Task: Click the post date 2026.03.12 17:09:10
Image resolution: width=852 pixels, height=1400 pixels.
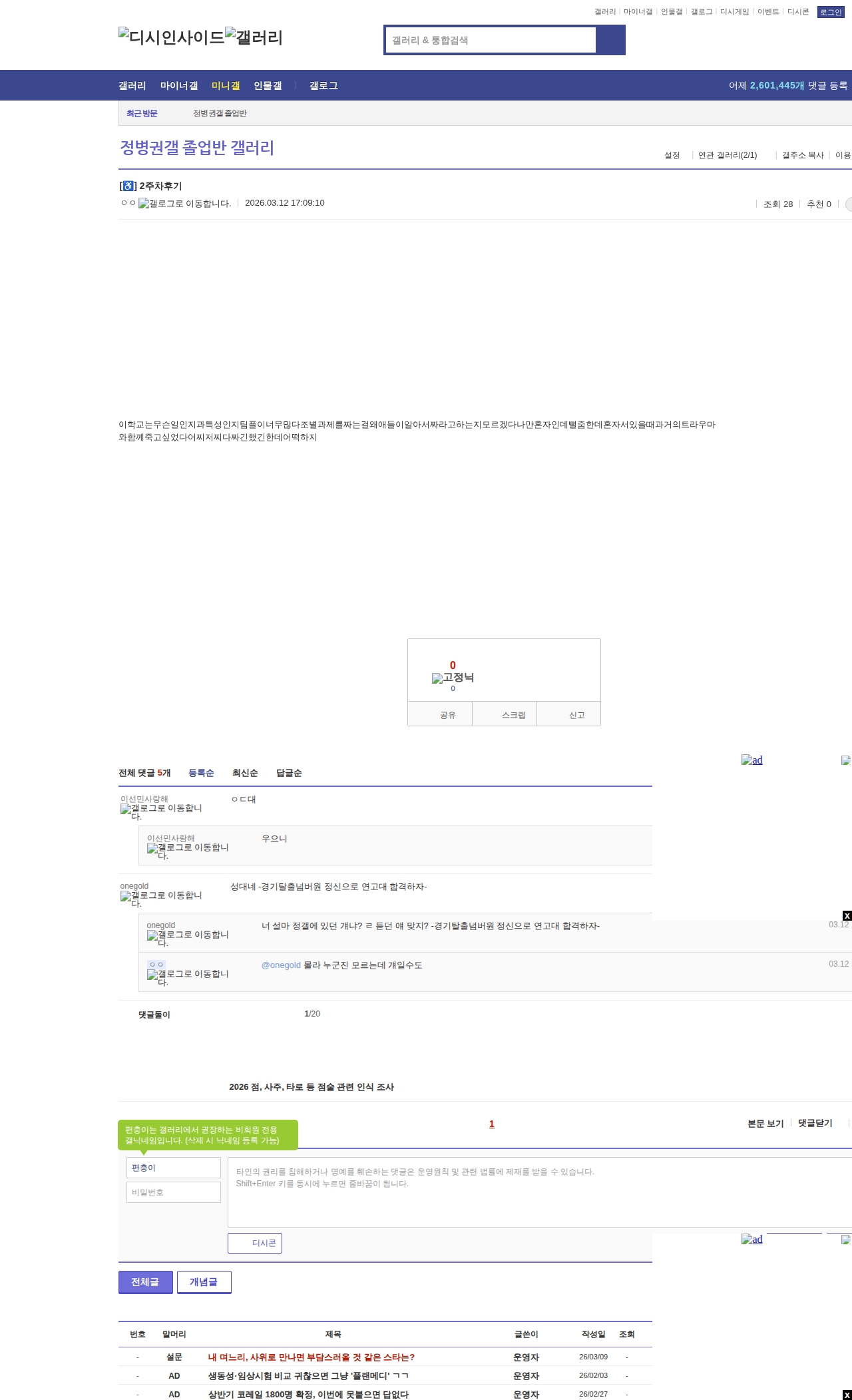Action: (x=285, y=203)
